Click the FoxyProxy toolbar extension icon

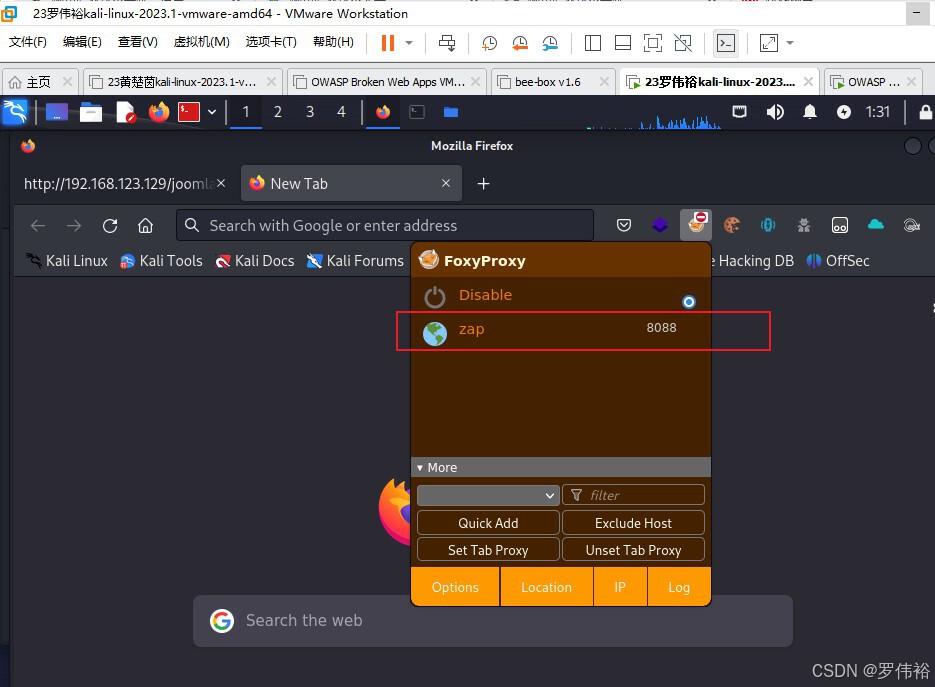pyautogui.click(x=696, y=225)
